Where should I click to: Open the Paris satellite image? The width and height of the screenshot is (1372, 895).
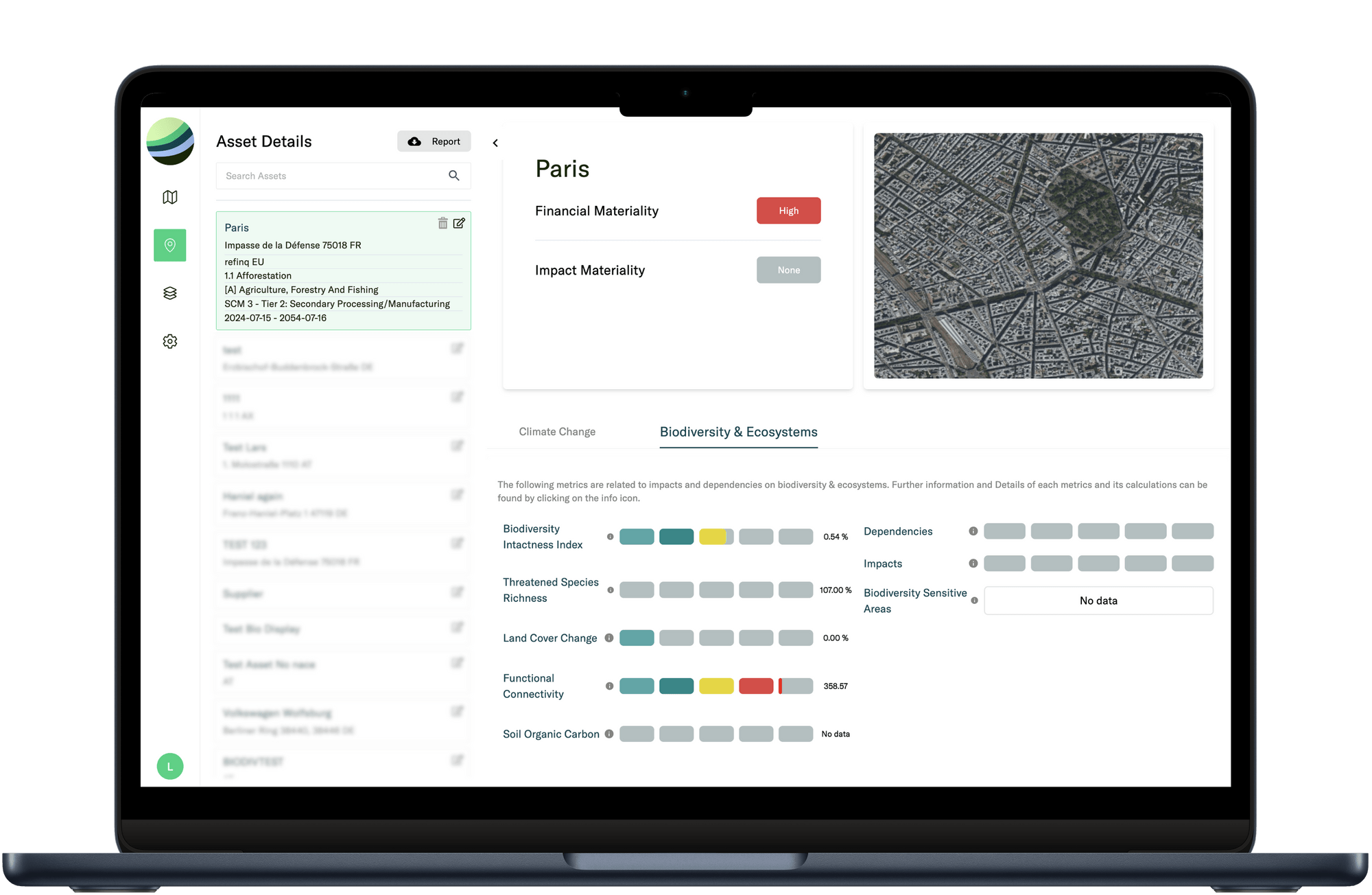click(x=1038, y=255)
